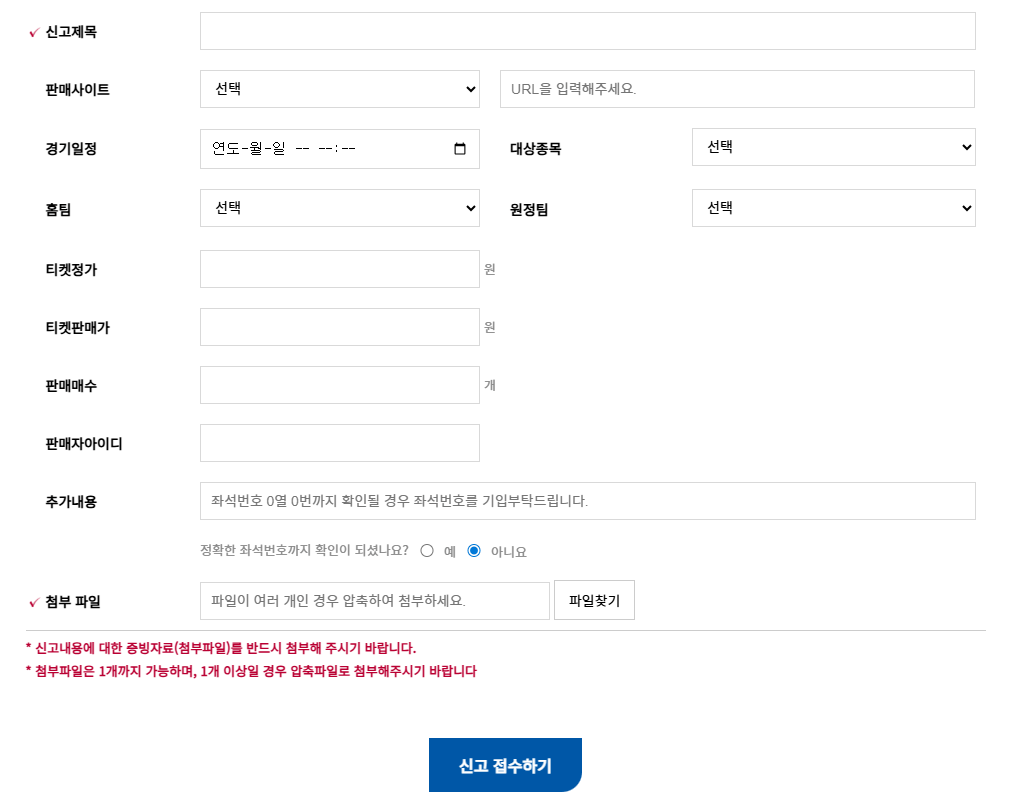Click the 신고제목 required checkmark icon

pyautogui.click(x=34, y=33)
